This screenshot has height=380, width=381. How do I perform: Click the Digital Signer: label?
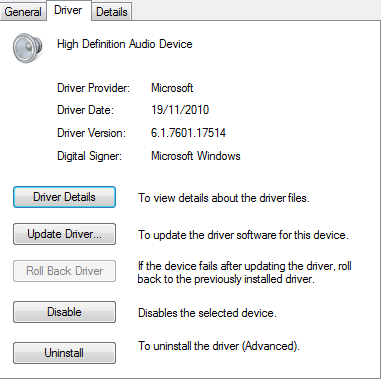(89, 156)
